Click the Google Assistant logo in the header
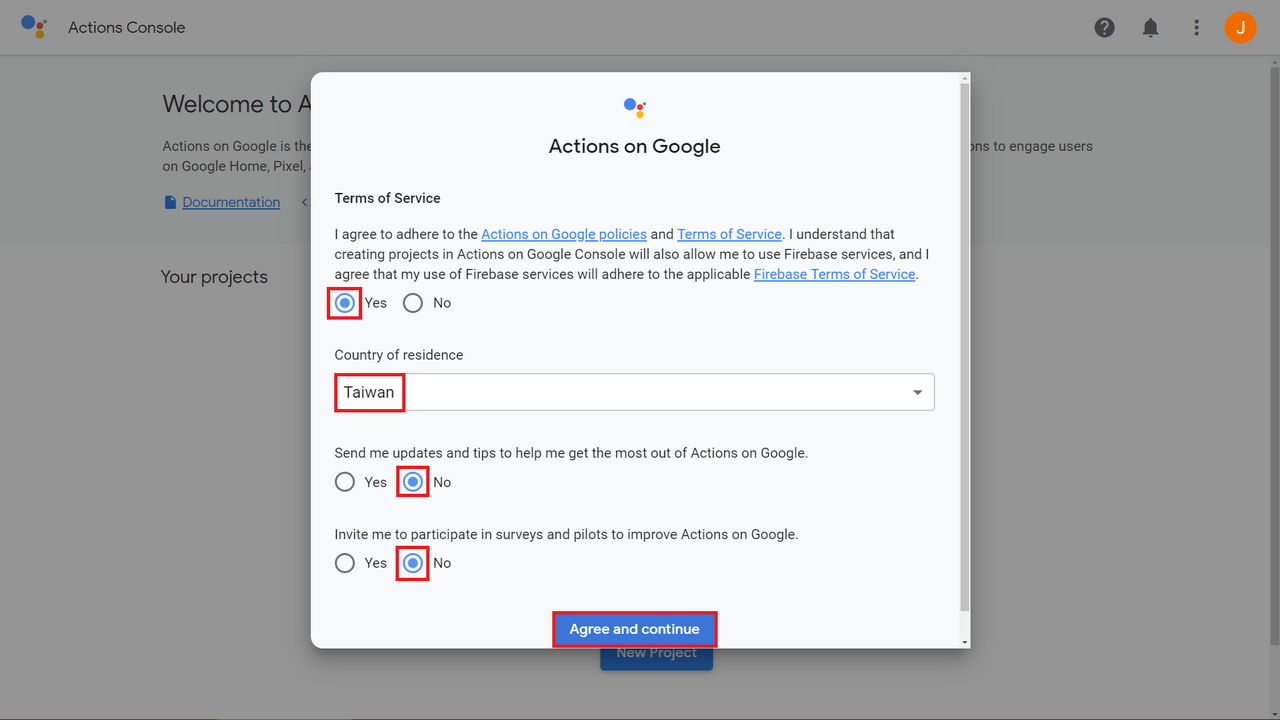 34,27
